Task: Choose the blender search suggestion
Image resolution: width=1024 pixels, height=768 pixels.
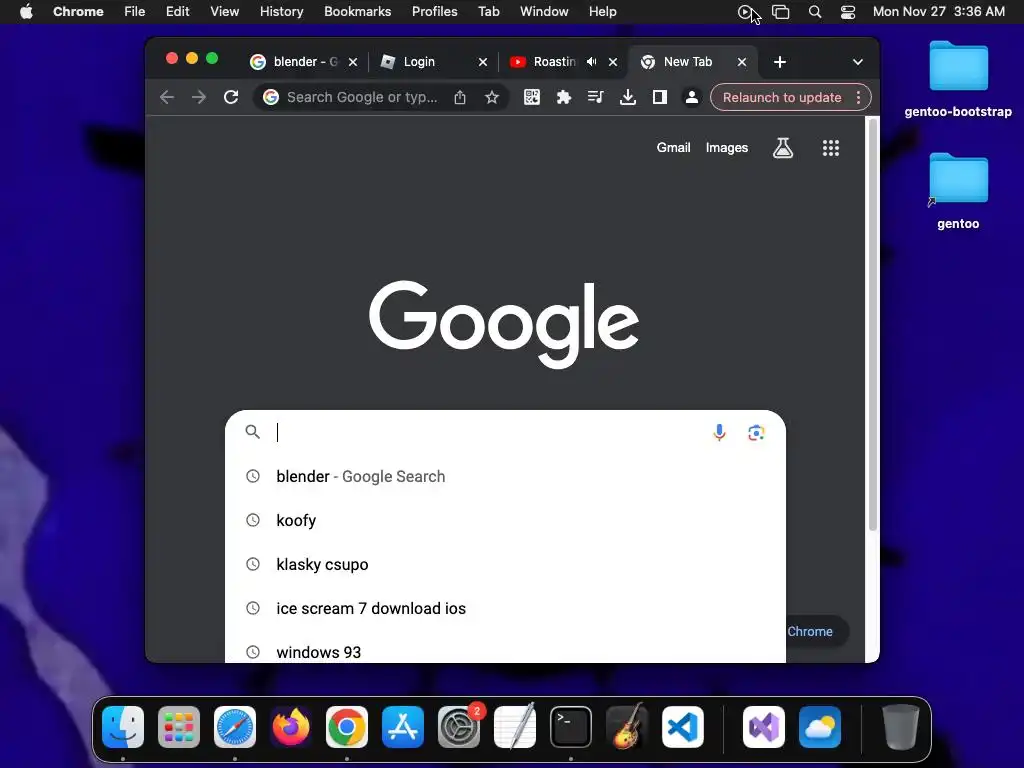Action: coord(505,476)
